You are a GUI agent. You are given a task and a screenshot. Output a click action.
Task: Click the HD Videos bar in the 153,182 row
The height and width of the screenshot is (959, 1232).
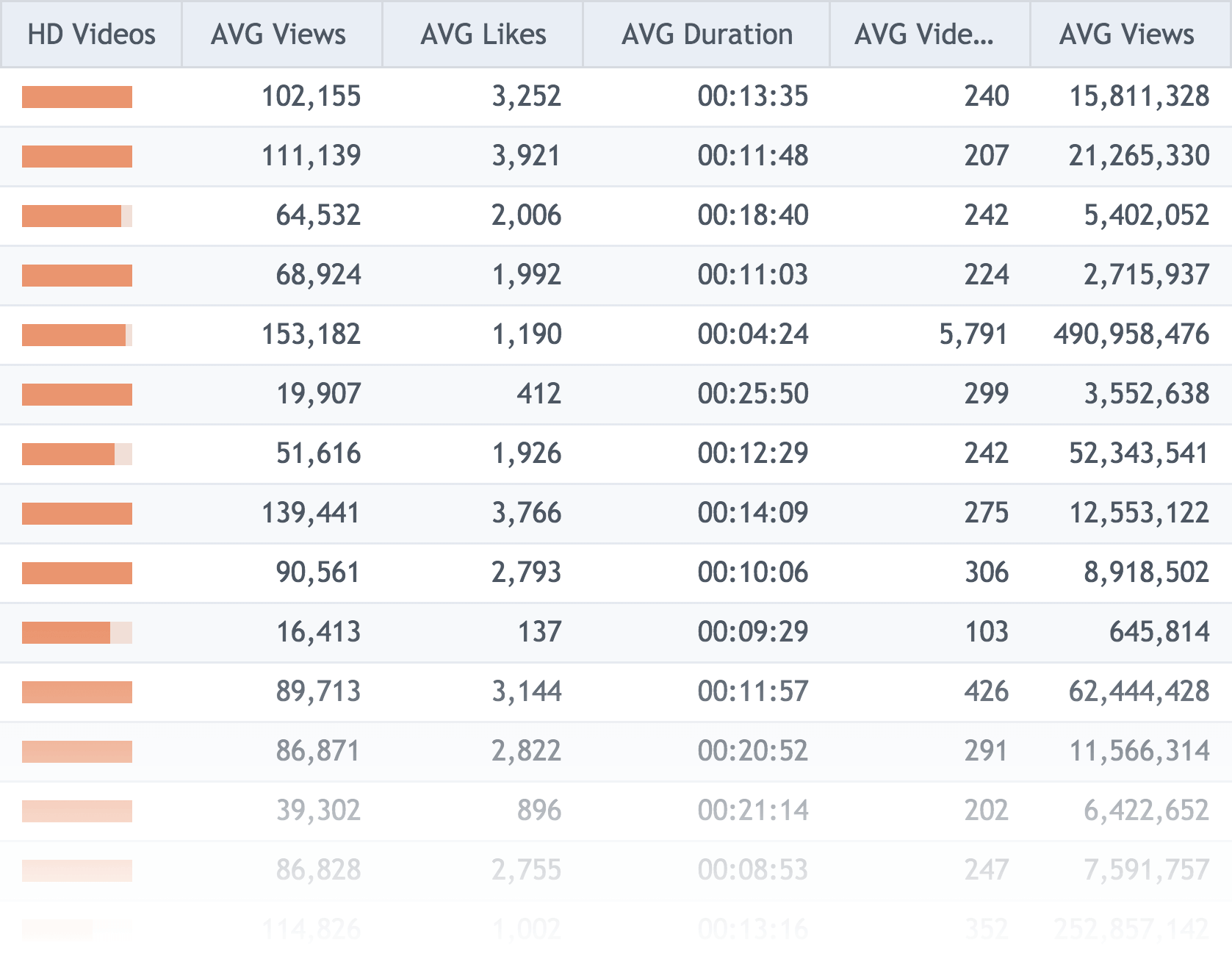77,335
